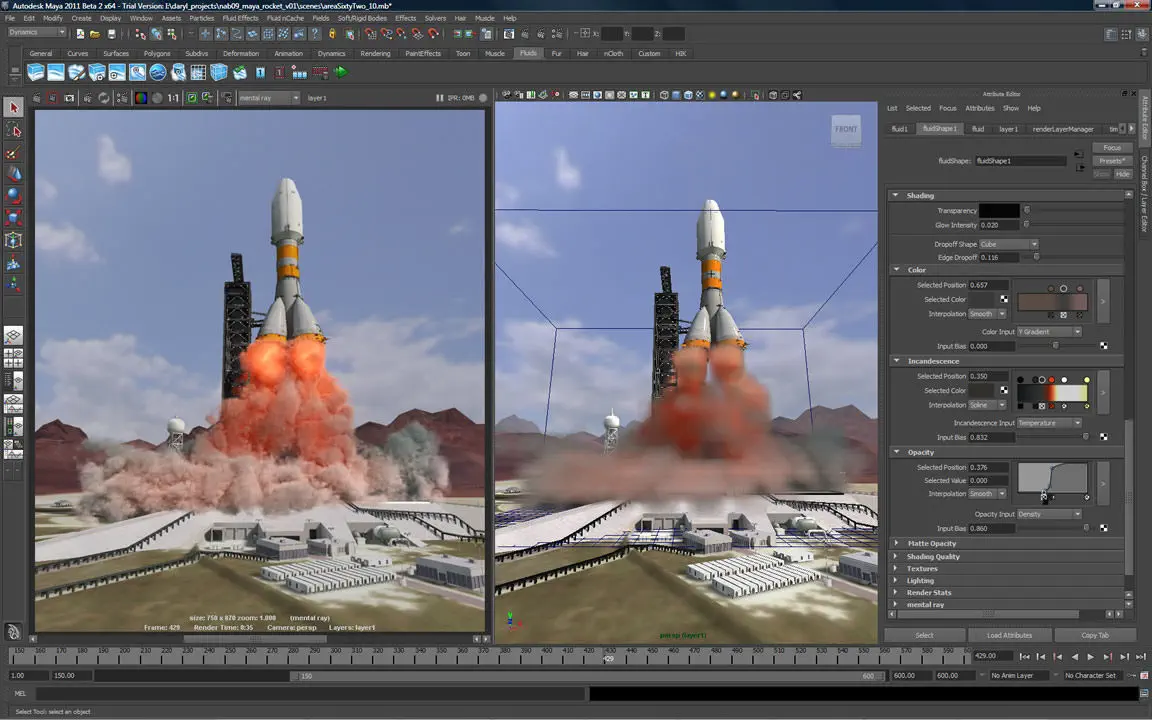Enable Snap to Grid

click(x=369, y=33)
